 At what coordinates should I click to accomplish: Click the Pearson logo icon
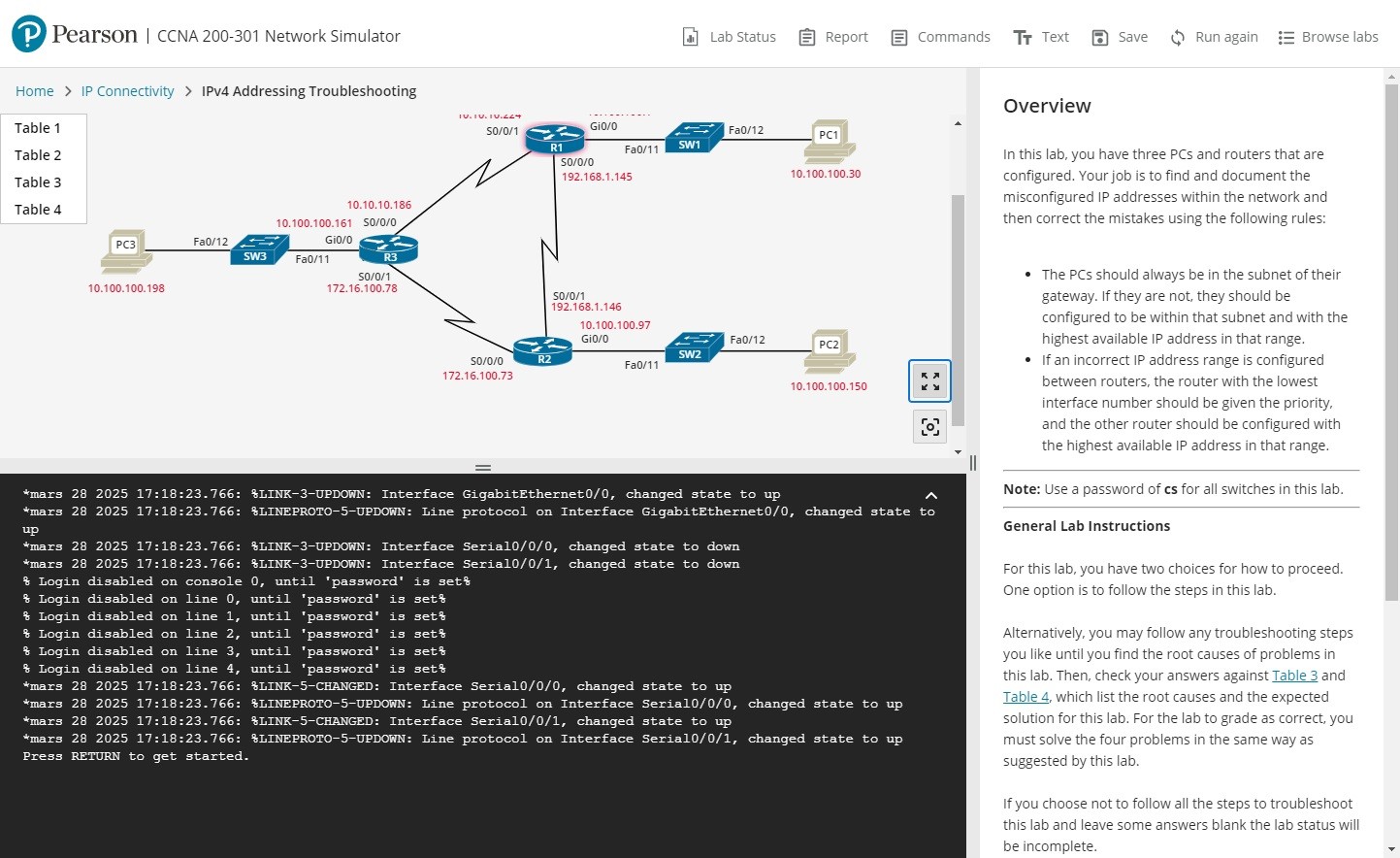pos(29,34)
